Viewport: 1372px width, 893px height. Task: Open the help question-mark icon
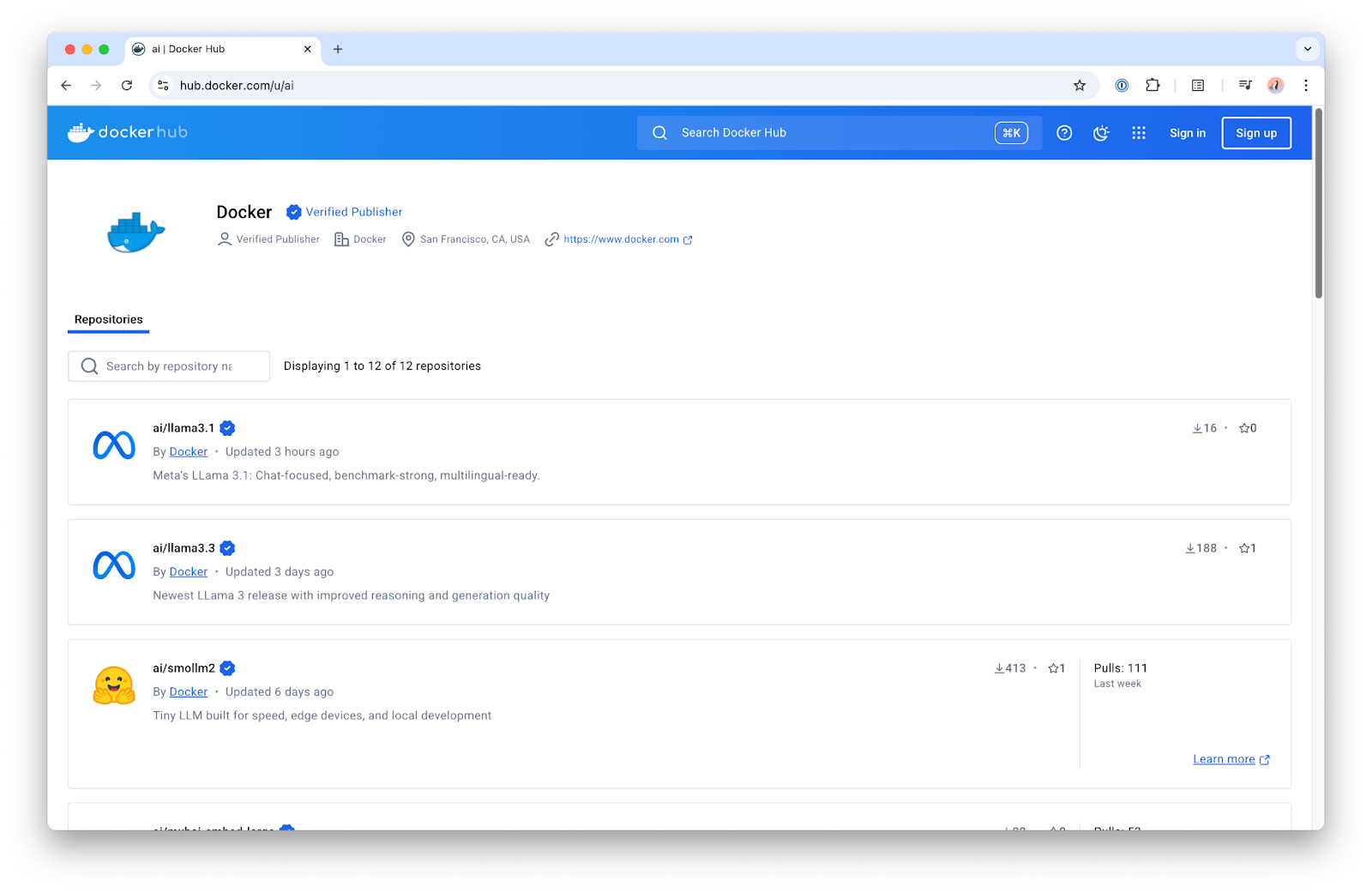click(x=1064, y=133)
